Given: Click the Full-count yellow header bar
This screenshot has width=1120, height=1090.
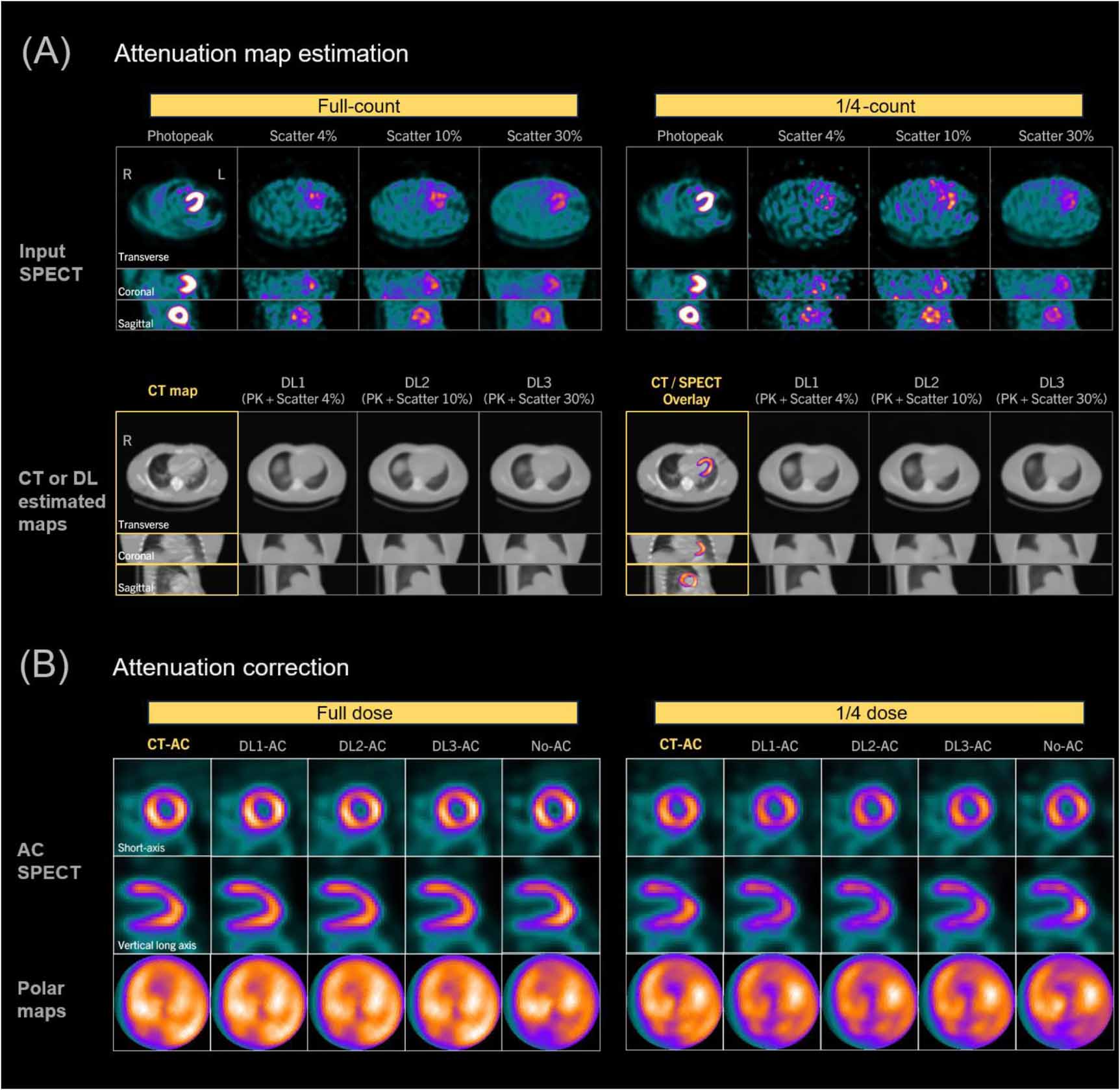Looking at the screenshot, I should point(364,105).
